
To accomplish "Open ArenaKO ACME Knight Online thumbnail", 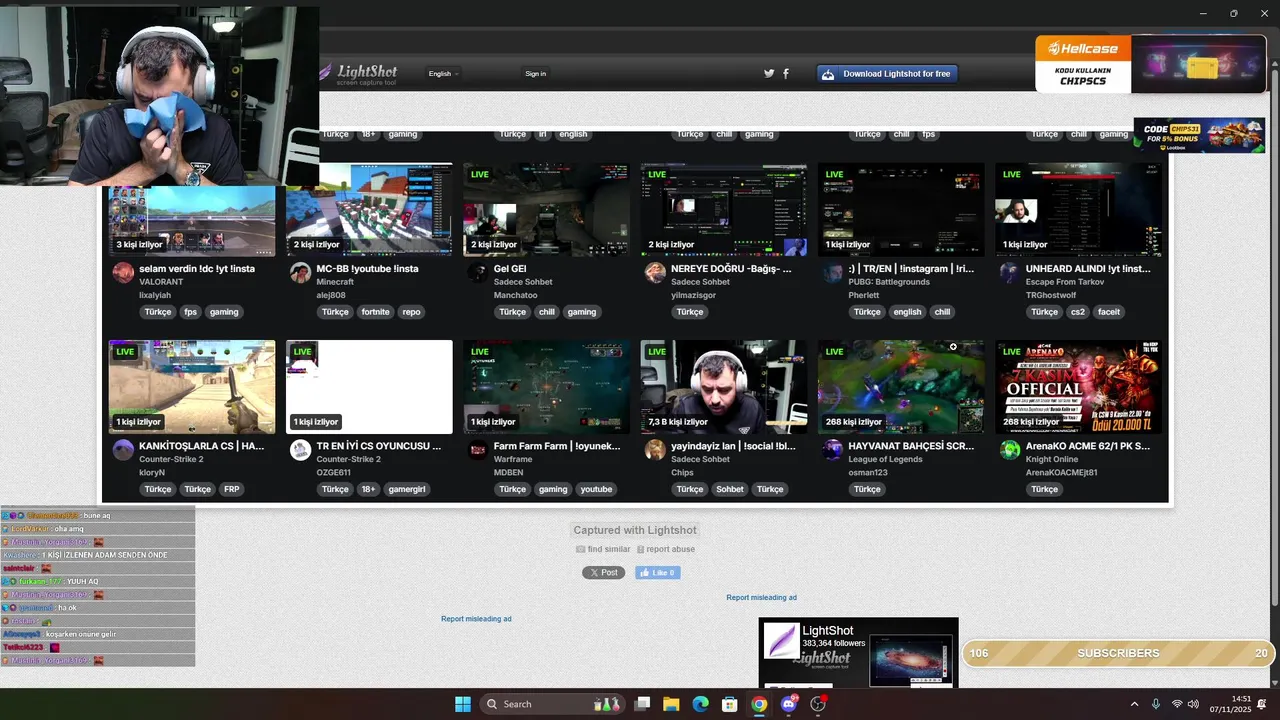I will point(1078,387).
